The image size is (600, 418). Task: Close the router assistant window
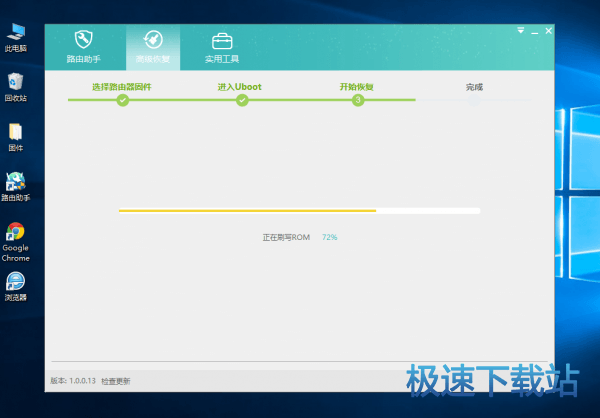548,31
